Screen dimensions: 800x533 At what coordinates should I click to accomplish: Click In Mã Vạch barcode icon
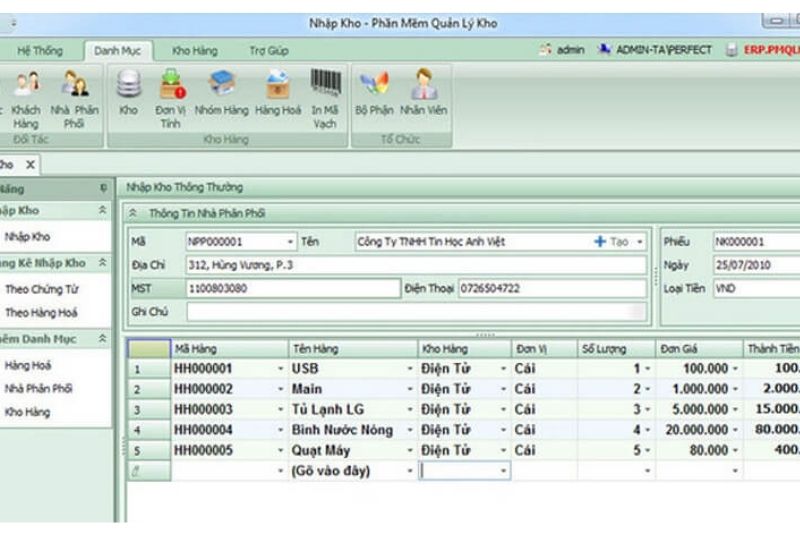click(324, 95)
